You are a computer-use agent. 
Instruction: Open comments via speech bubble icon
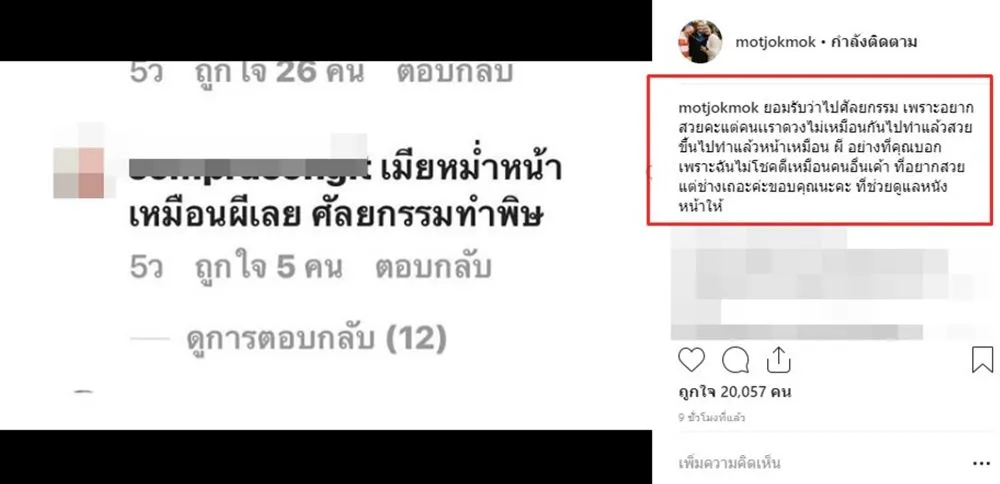pos(735,360)
